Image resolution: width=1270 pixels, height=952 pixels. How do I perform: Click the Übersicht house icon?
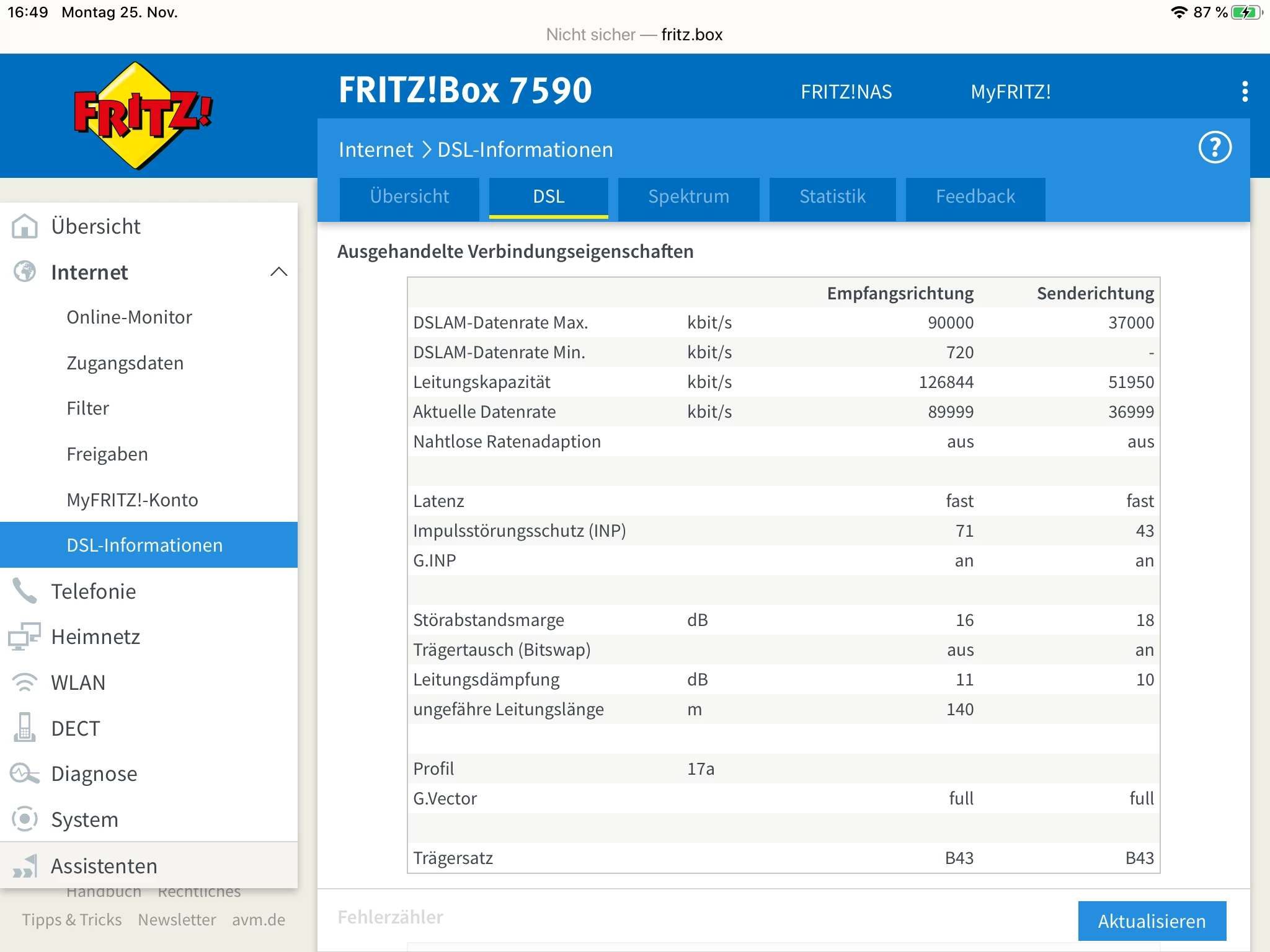[25, 226]
